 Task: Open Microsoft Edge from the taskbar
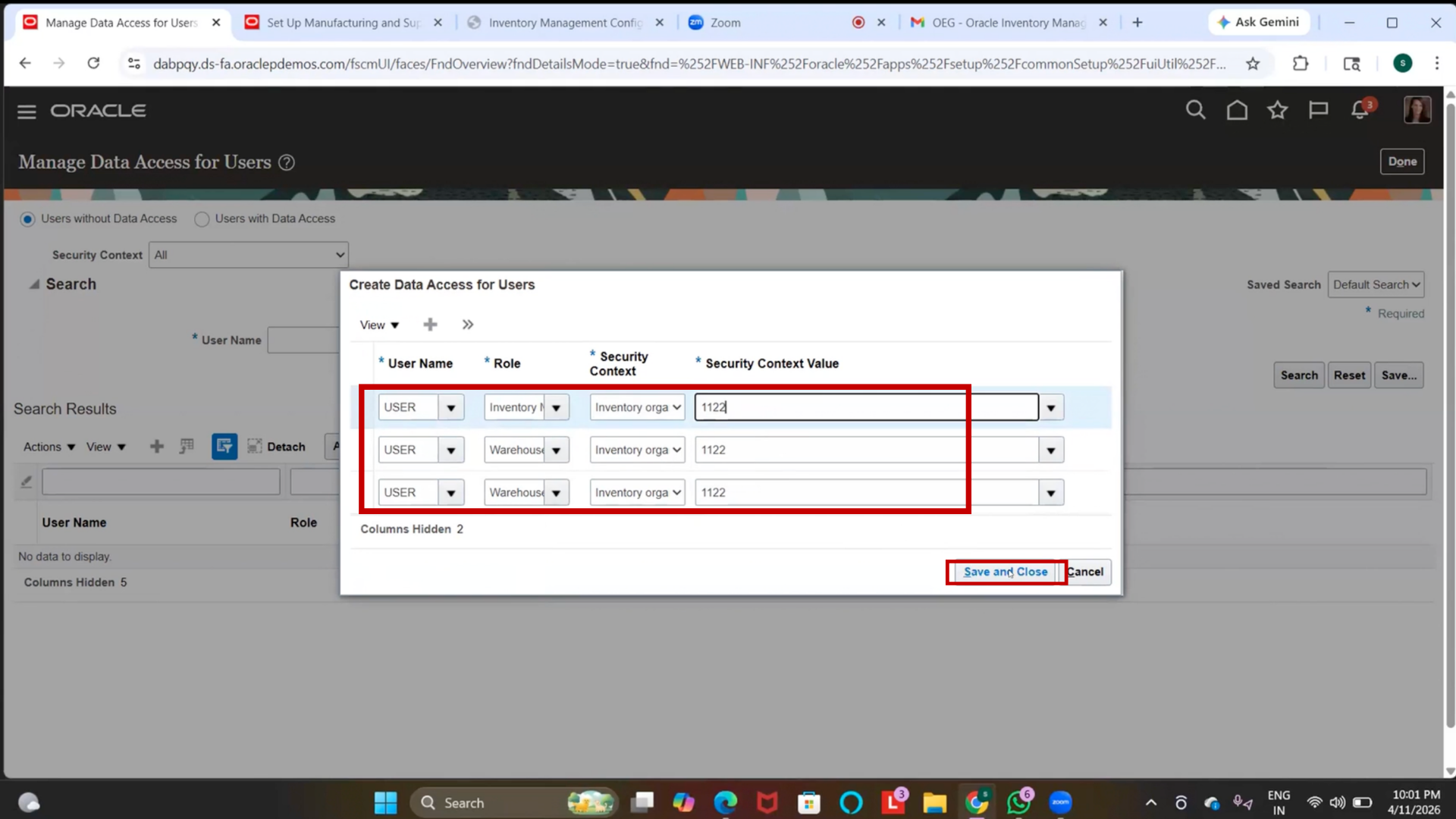click(x=725, y=802)
